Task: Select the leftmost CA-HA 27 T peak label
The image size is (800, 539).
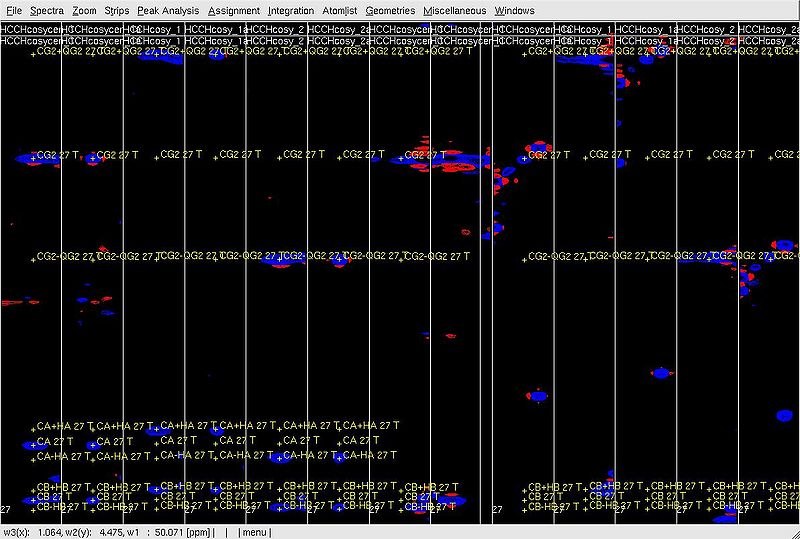Action: pyautogui.click(x=62, y=457)
